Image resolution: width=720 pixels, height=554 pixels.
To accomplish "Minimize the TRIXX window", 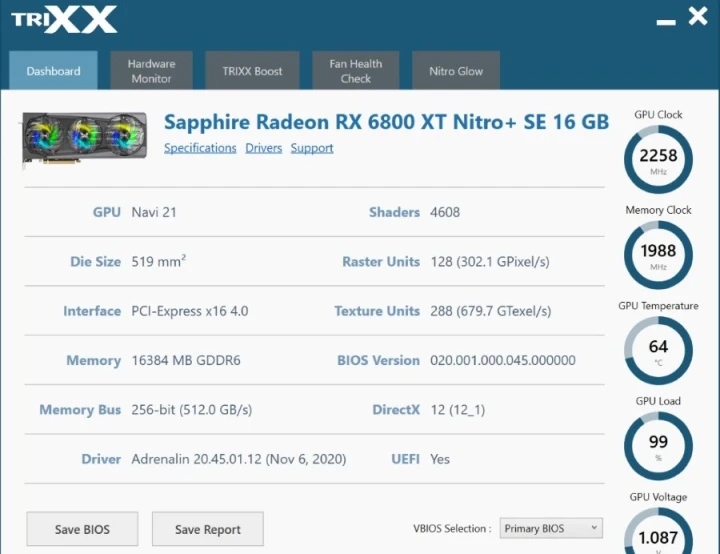I will pos(665,22).
